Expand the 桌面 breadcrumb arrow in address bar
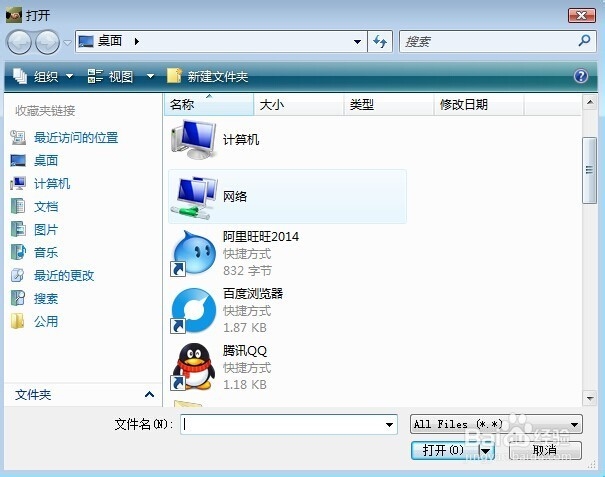Screen dimensions: 605x477 (136, 41)
